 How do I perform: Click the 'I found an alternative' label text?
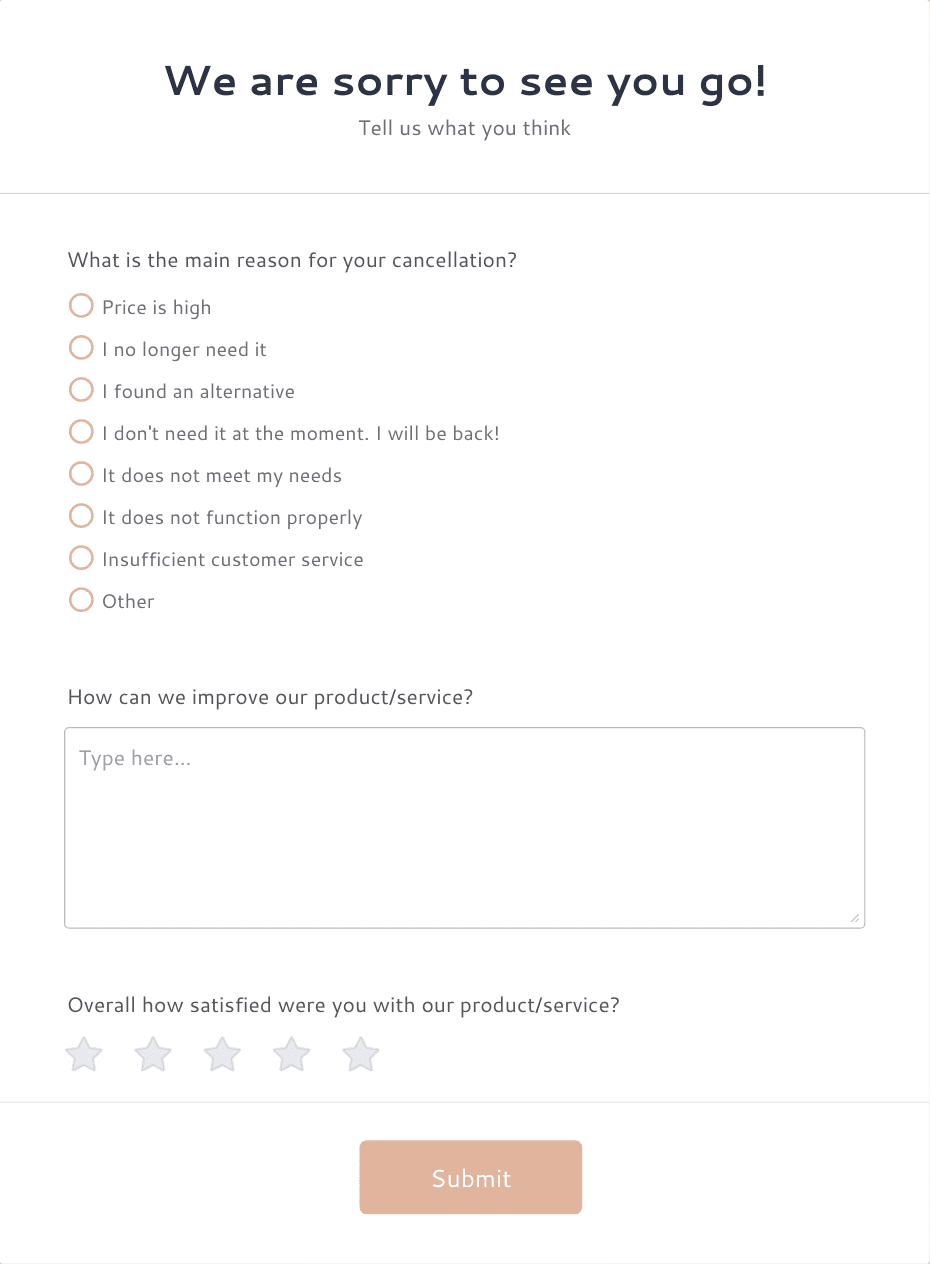point(198,391)
